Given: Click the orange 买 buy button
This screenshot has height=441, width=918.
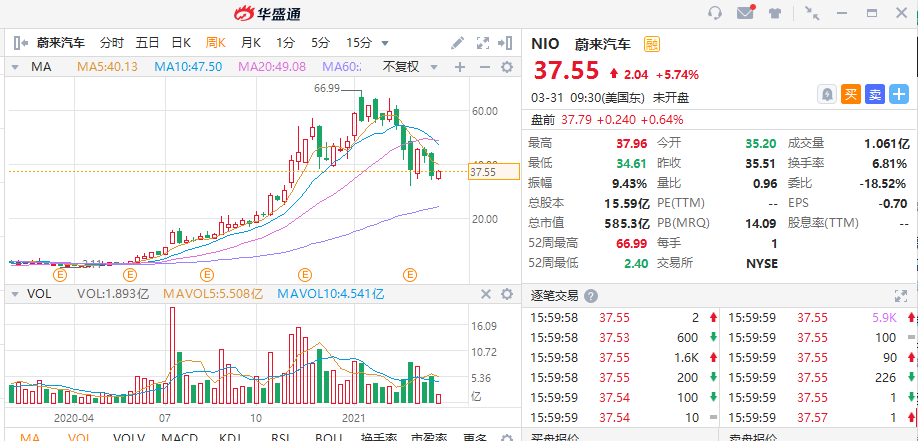Looking at the screenshot, I should pyautogui.click(x=851, y=94).
